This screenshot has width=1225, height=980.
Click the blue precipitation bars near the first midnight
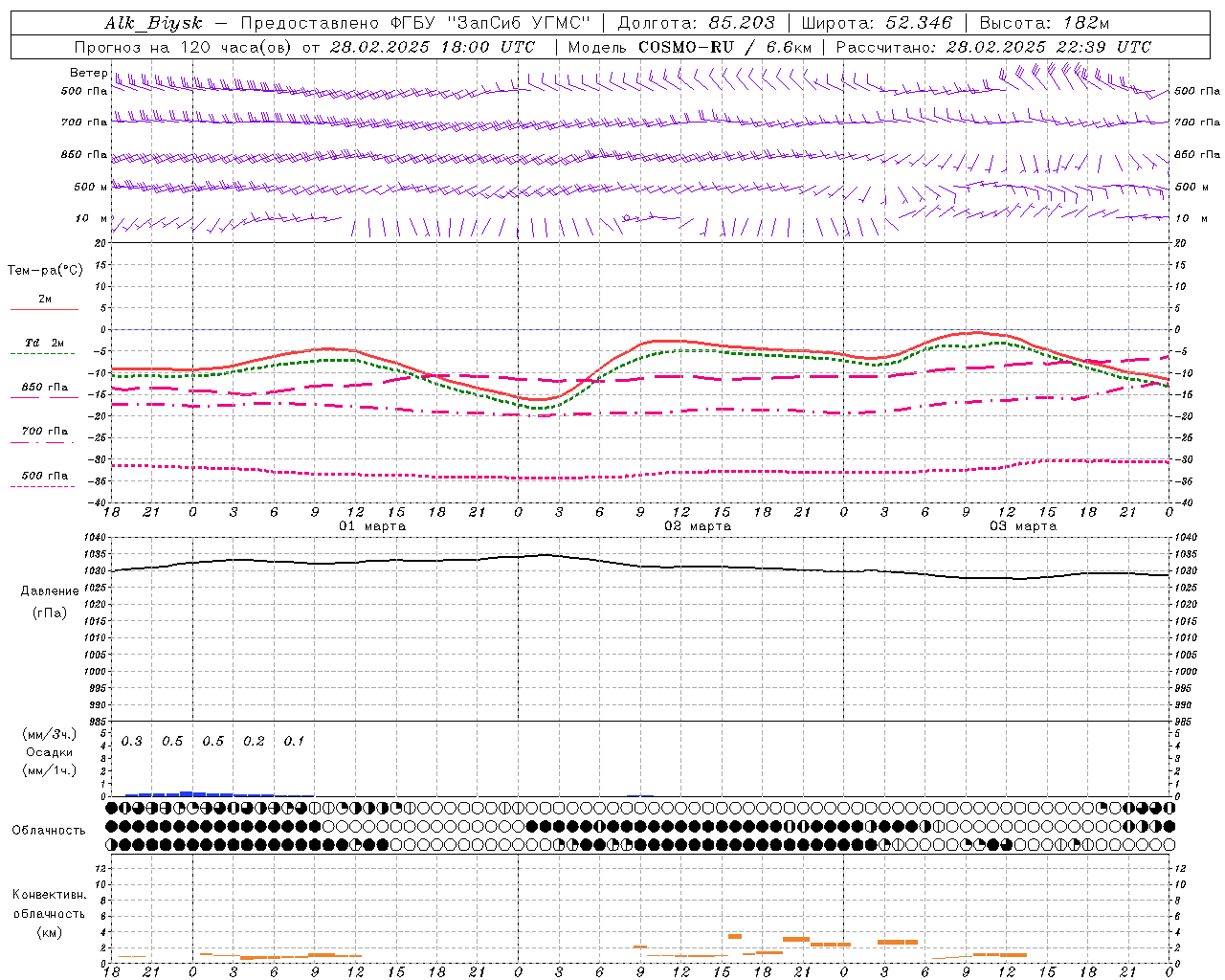192,793
